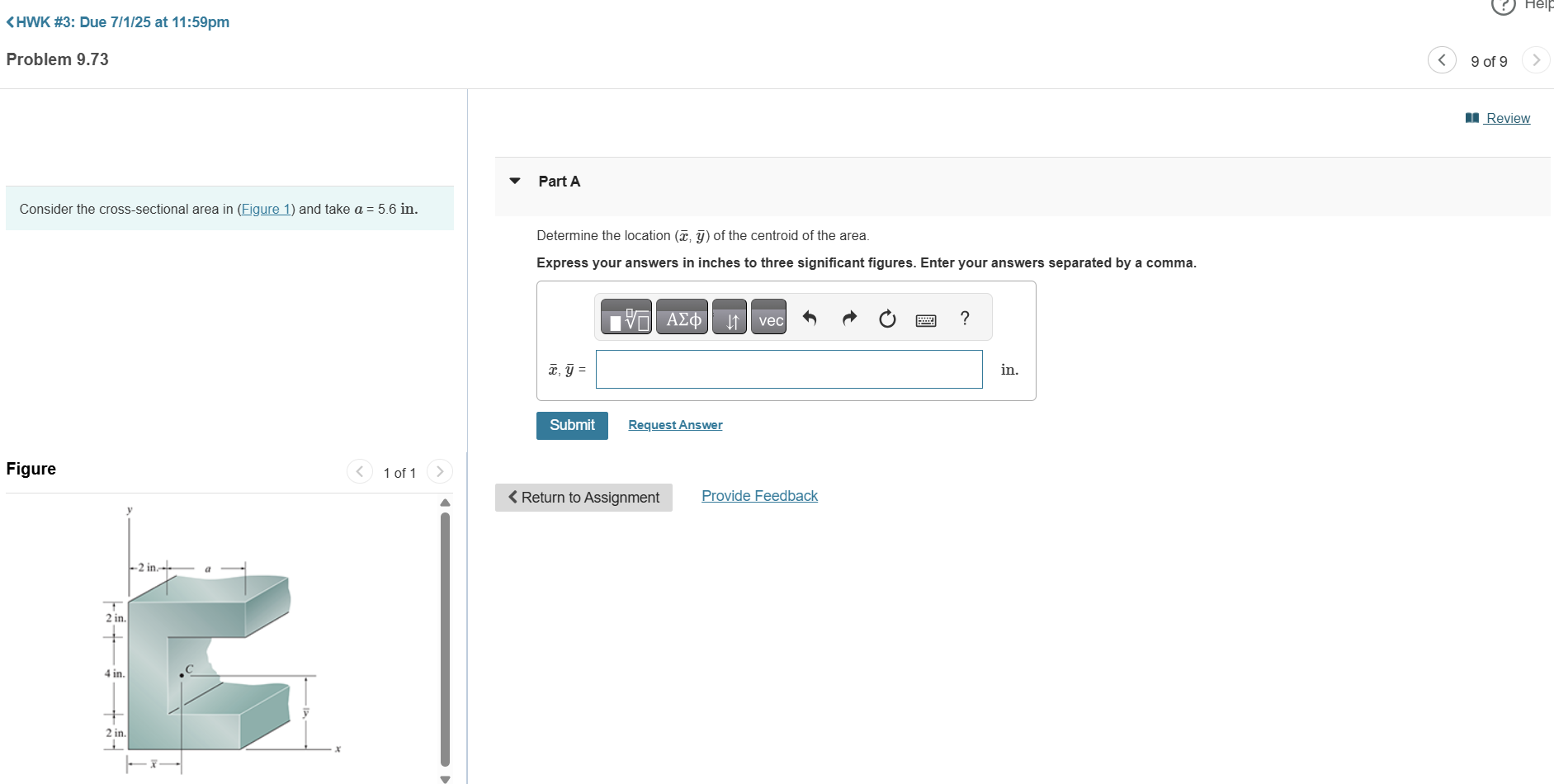Select the Greek symbols ΑΣΦ icon
1554x784 pixels.
[682, 317]
